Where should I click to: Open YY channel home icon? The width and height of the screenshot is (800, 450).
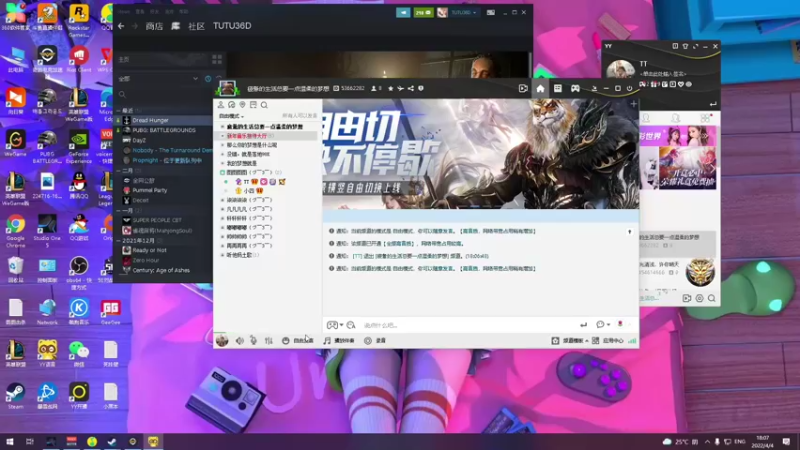[540, 88]
